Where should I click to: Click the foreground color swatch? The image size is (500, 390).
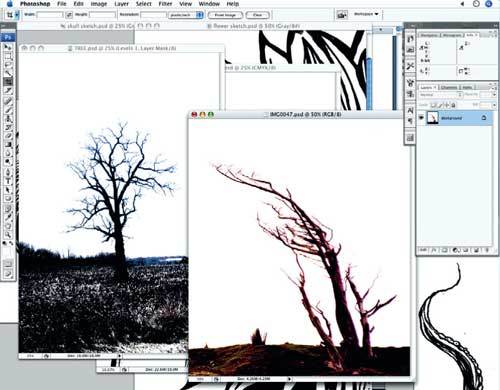tap(7, 251)
